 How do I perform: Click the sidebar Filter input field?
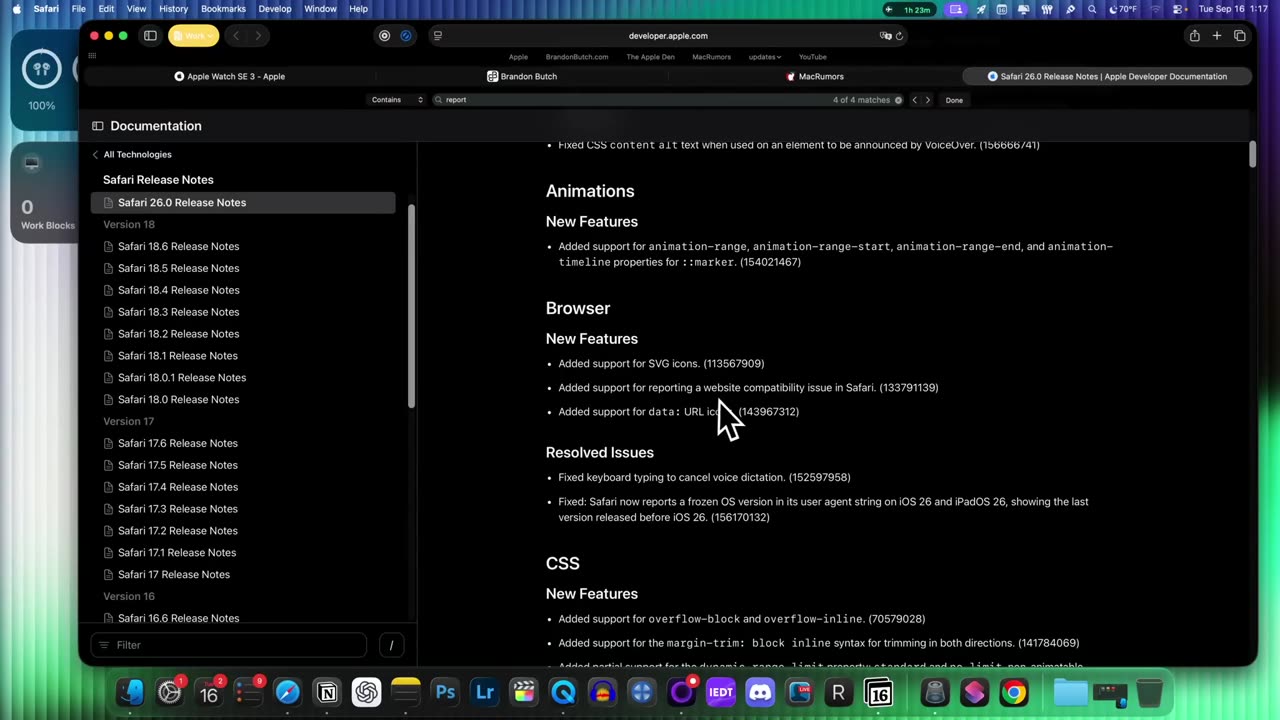pyautogui.click(x=229, y=645)
